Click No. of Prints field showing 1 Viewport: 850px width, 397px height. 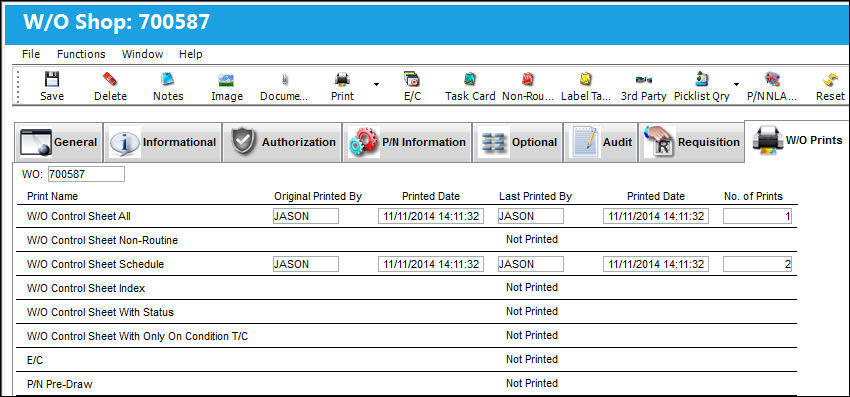tap(757, 216)
